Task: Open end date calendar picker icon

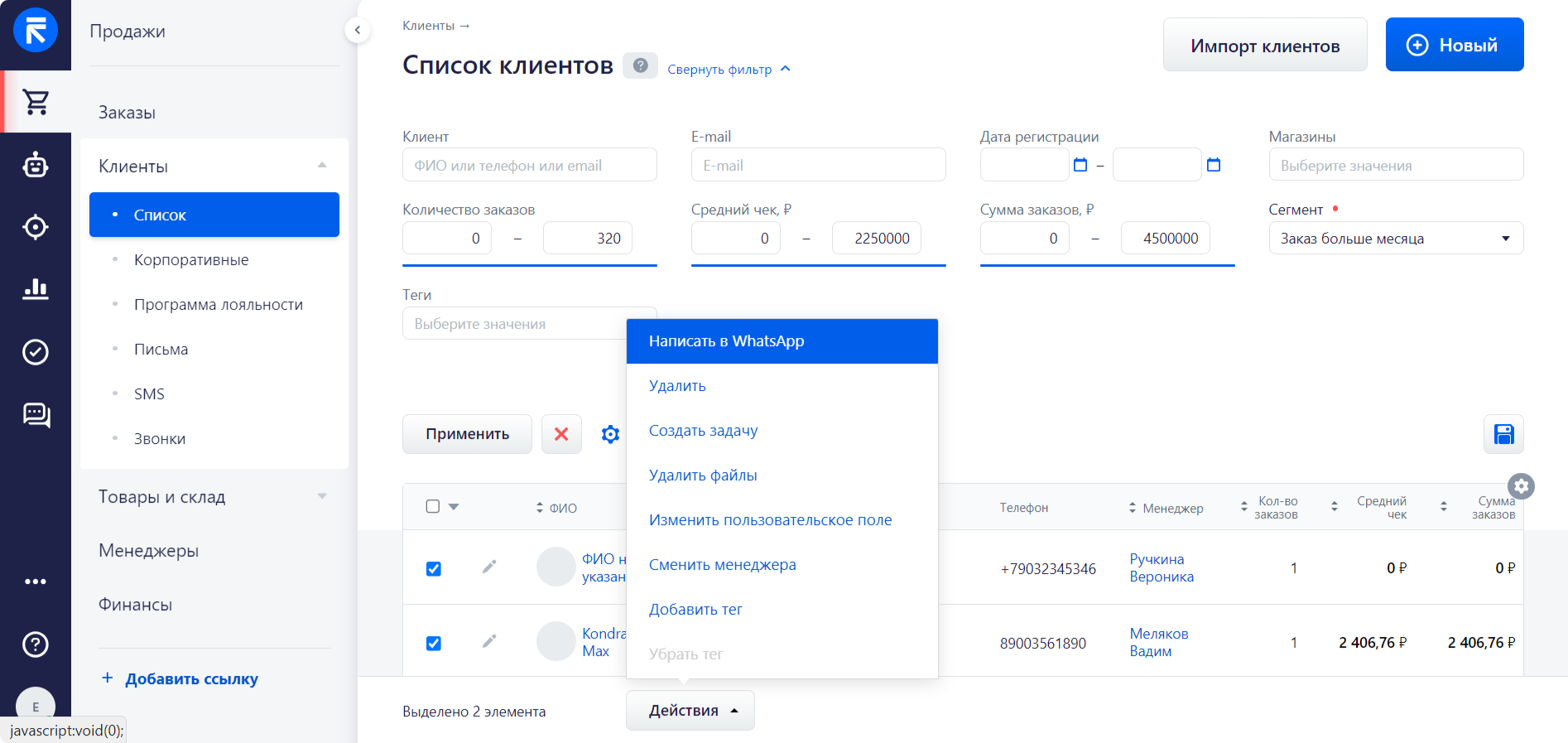Action: click(x=1214, y=165)
